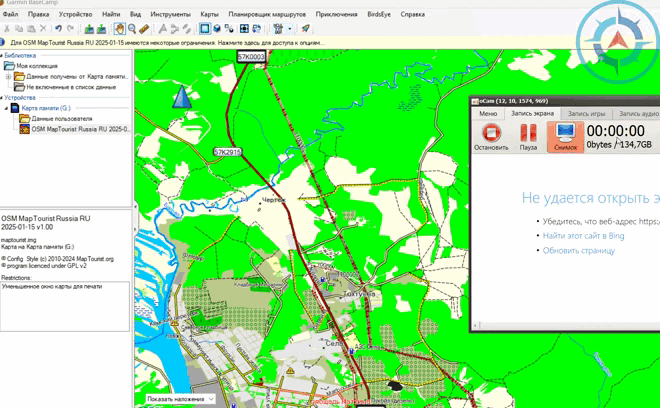Open the Карты menu
660x408 pixels.
pos(209,14)
